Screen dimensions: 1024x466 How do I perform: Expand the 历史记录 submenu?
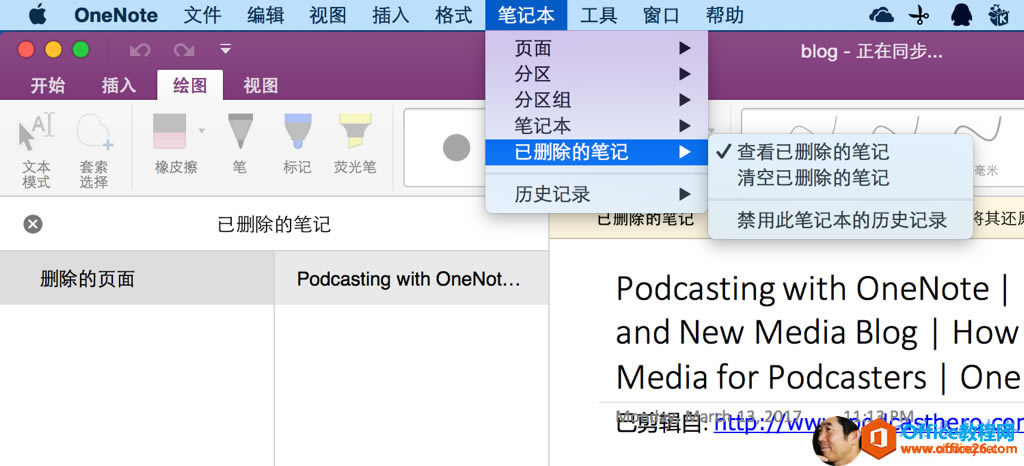click(597, 194)
